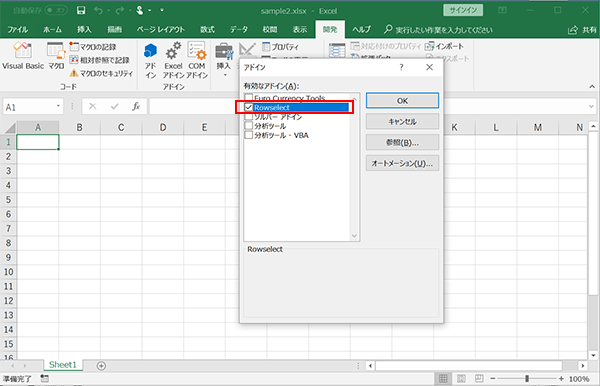Switch to the ページ レイアウト tab
This screenshot has width=600, height=386.
(161, 29)
